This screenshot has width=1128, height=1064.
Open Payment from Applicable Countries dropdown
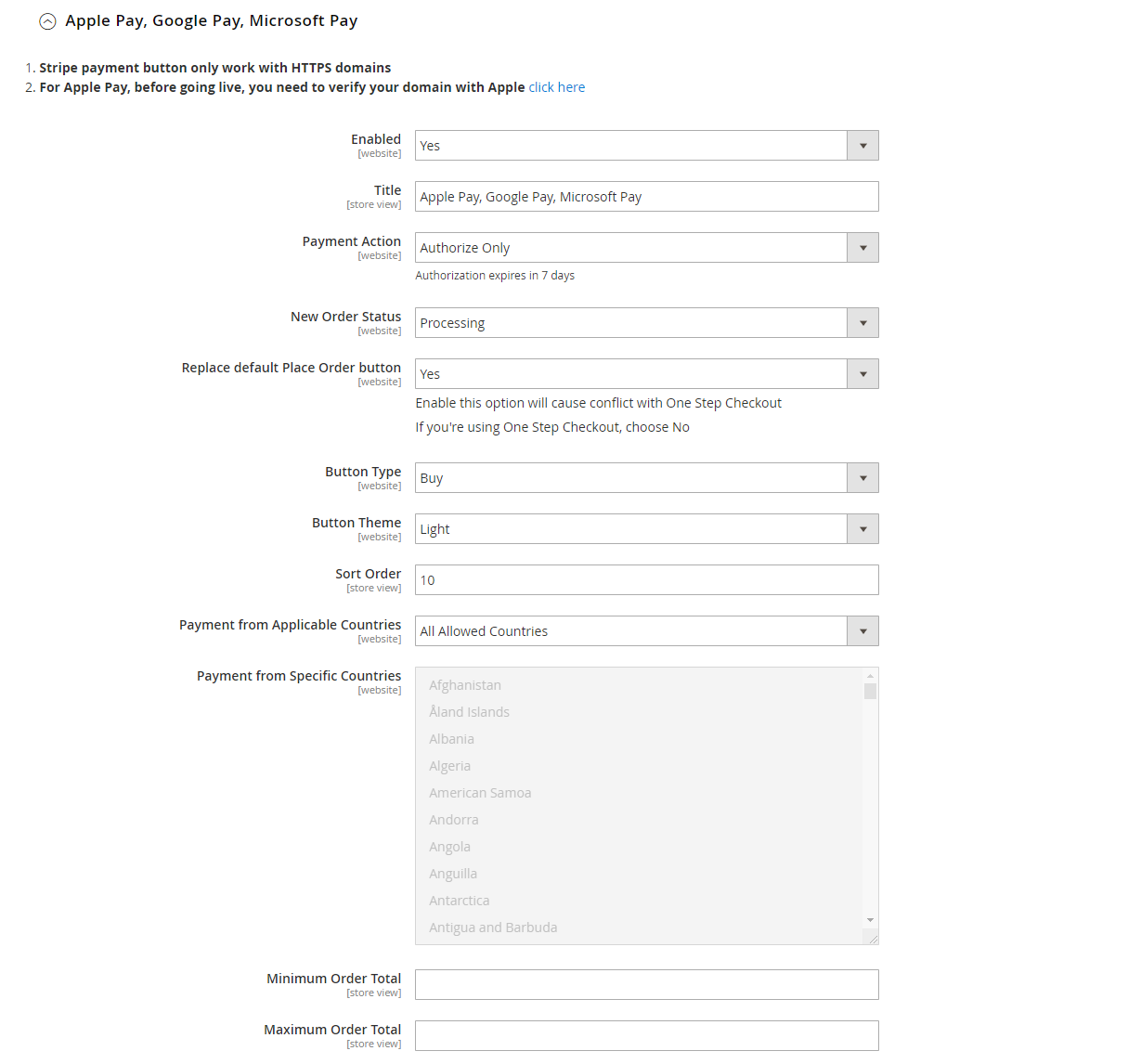point(646,631)
